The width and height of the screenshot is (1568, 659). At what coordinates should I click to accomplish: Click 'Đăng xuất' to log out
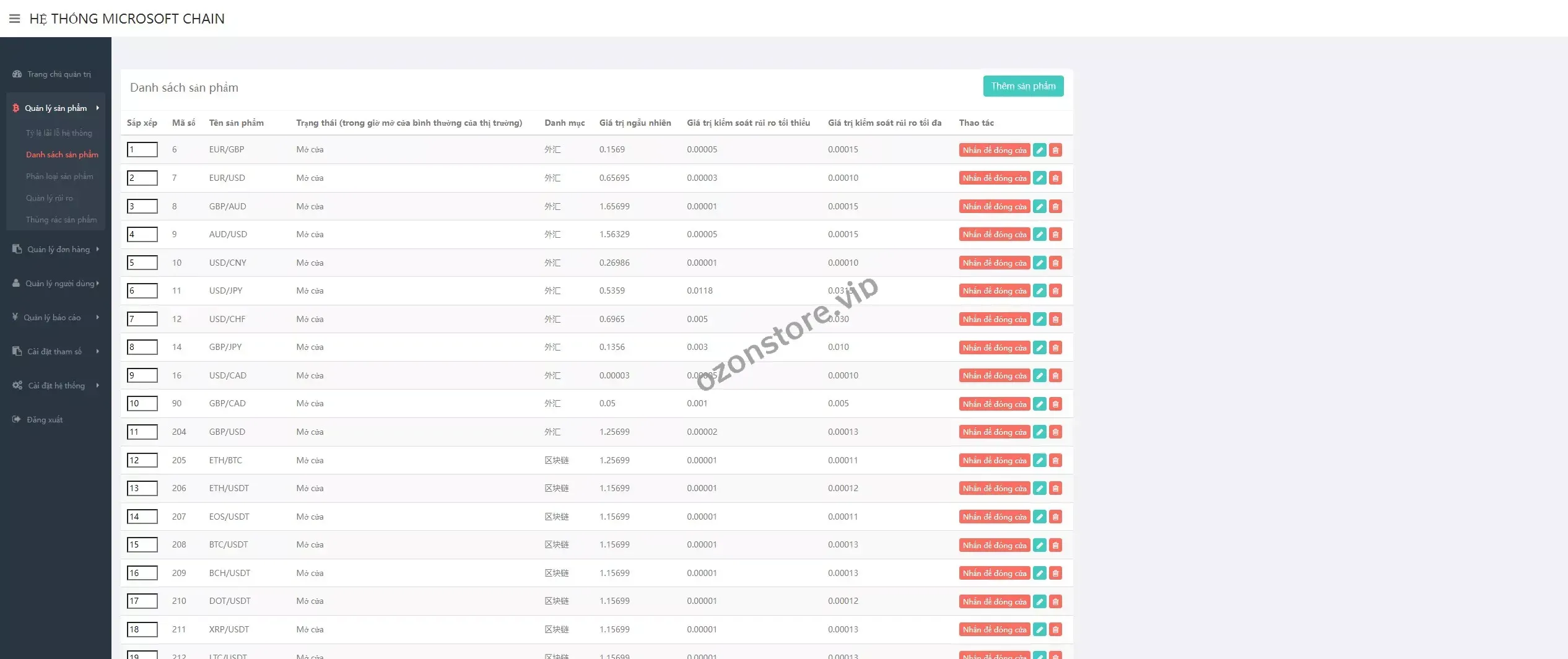(x=45, y=419)
